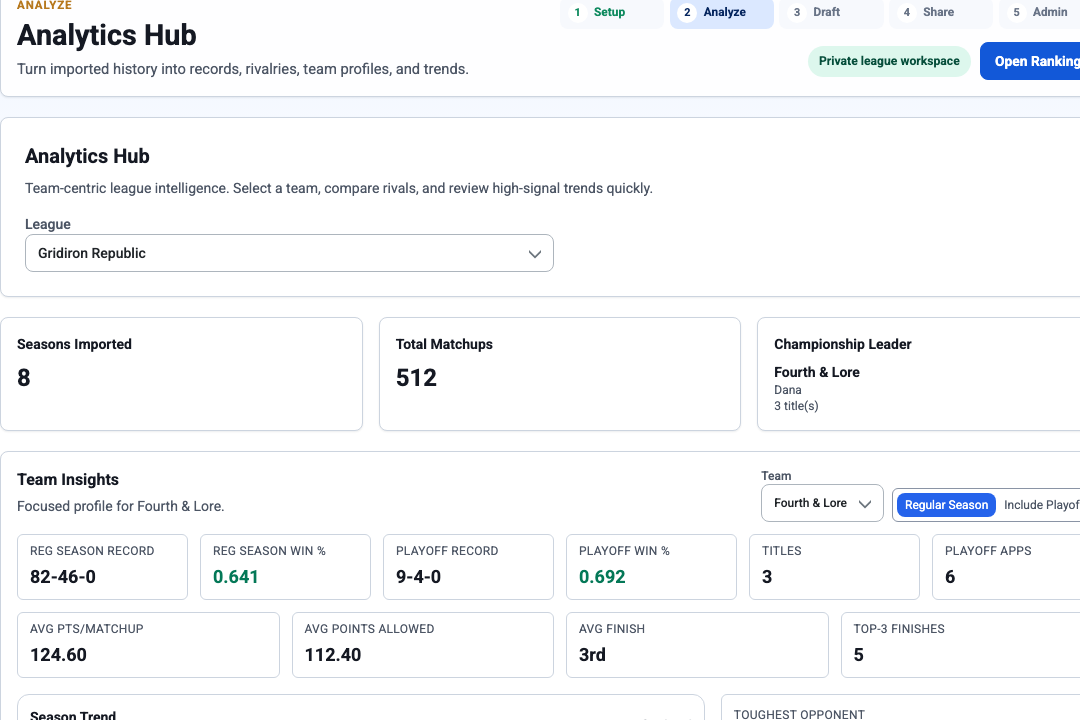Screen dimensions: 1080x720
Task: Click the step 1 number circle for Setup
Action: [x=577, y=12]
